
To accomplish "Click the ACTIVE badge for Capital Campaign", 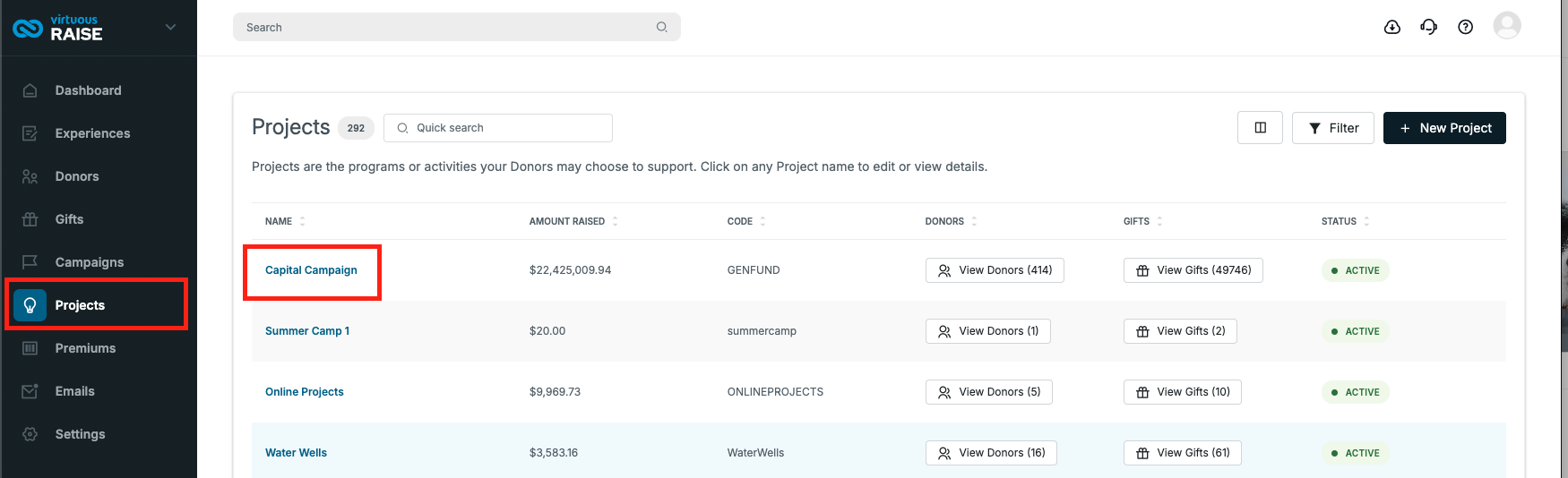I will [1355, 270].
